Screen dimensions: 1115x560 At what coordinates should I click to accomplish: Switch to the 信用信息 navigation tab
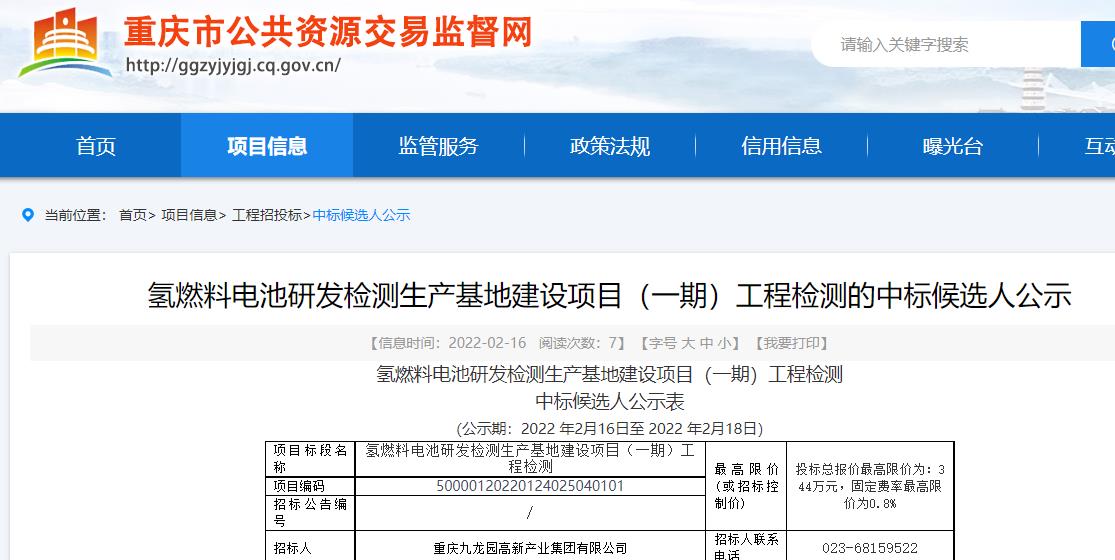click(781, 146)
